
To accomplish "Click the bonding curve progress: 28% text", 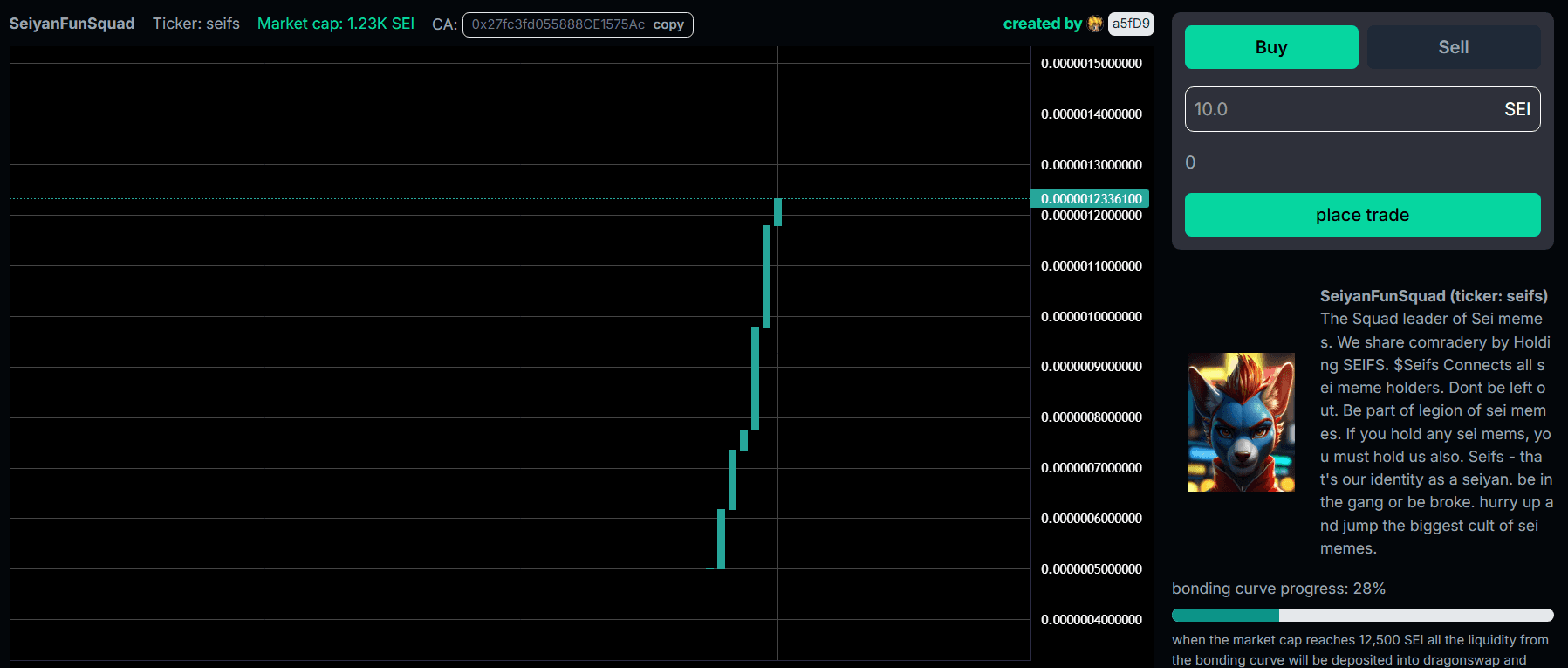I will [1278, 589].
